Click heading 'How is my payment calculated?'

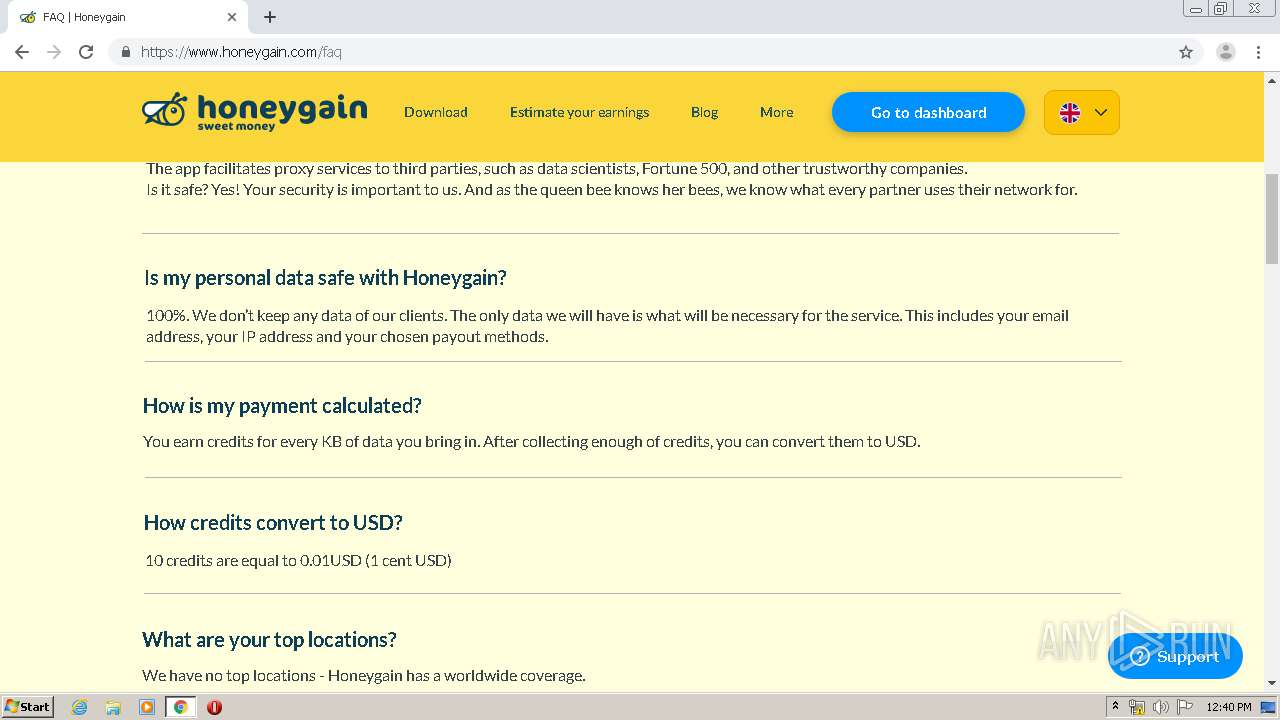pos(282,405)
